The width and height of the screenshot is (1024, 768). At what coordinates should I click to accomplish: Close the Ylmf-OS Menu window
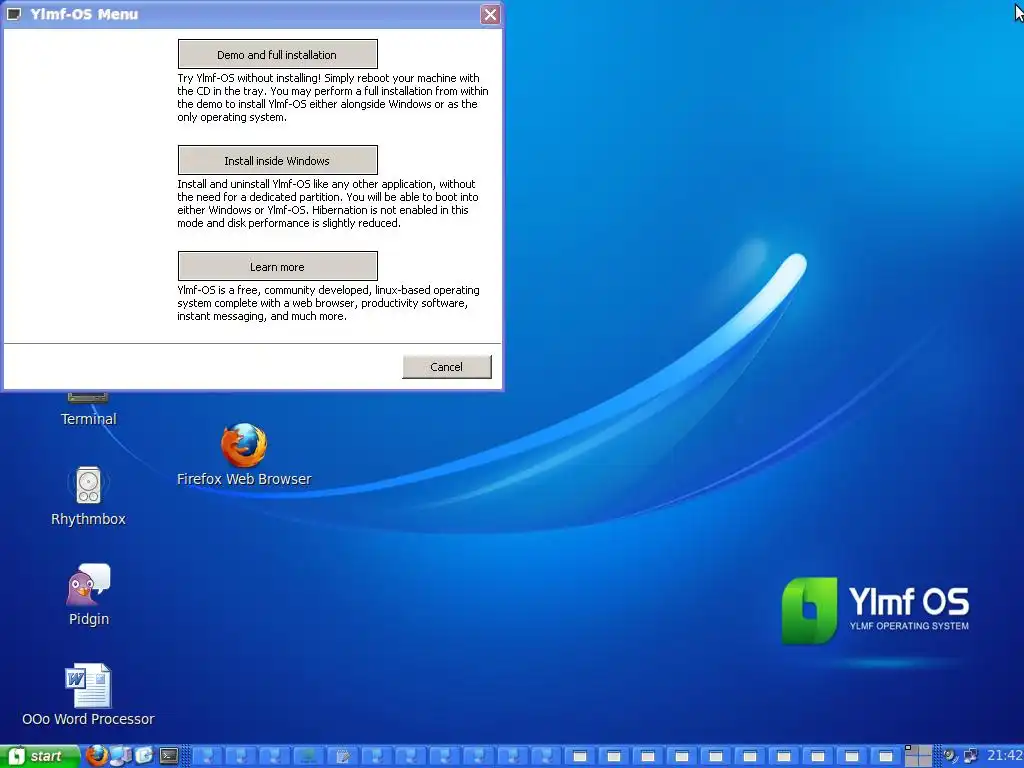click(490, 14)
